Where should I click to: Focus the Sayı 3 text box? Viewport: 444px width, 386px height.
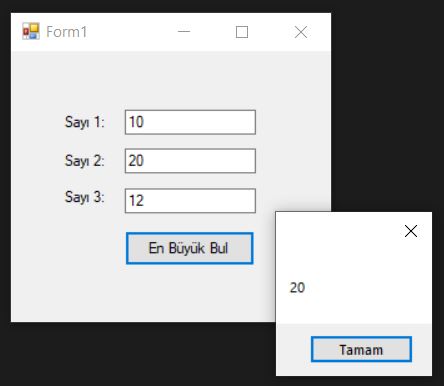[x=190, y=201]
